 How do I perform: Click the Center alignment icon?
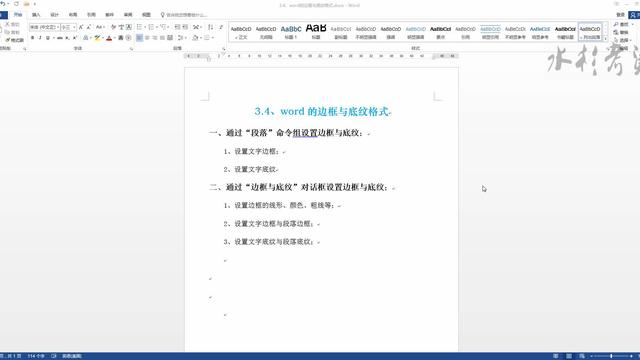point(147,38)
